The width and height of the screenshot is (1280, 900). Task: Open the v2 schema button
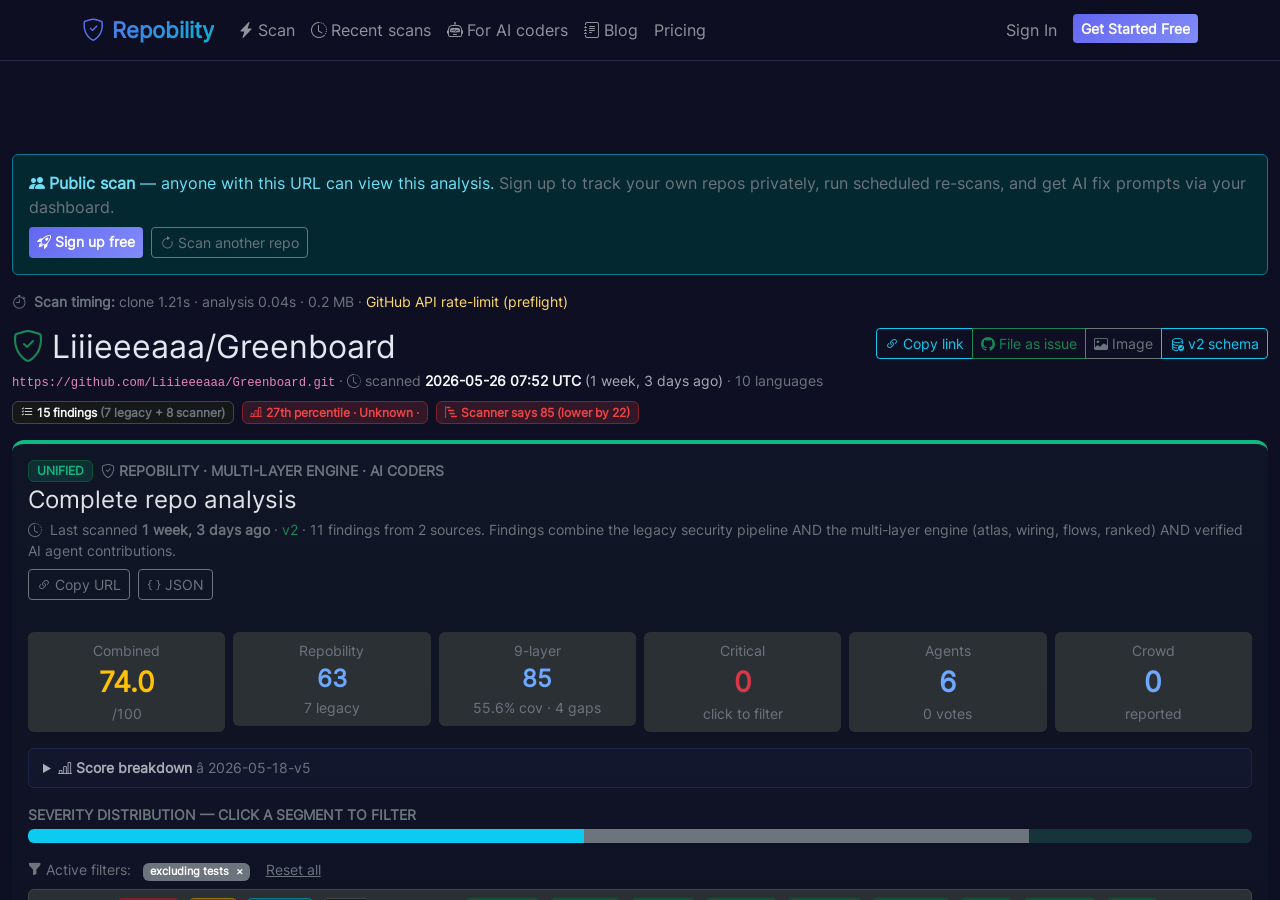pos(1214,343)
